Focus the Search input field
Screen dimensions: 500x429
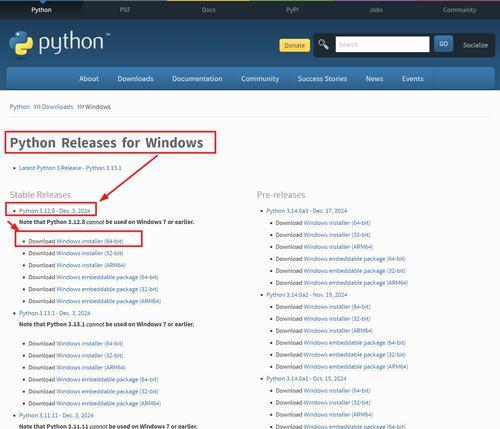click(x=382, y=44)
